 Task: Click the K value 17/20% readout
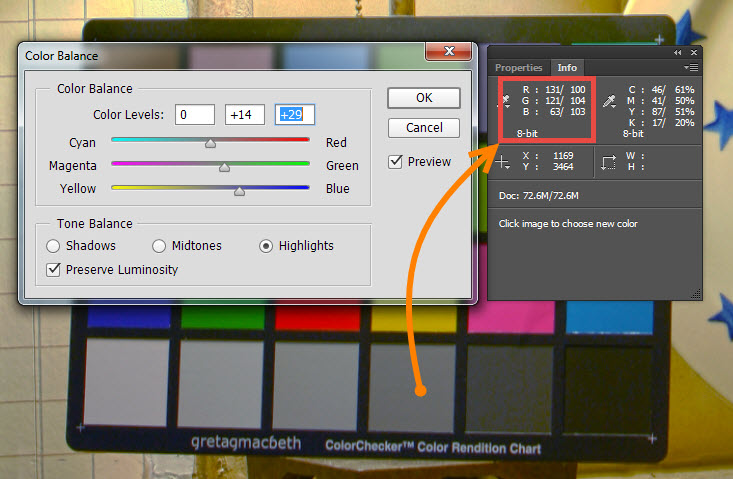673,123
